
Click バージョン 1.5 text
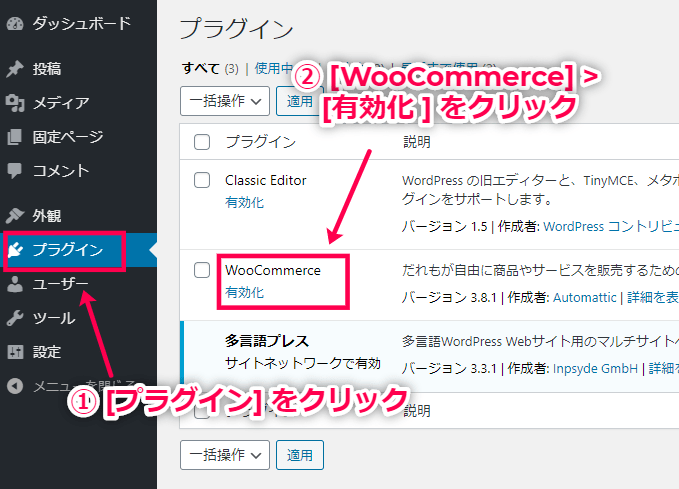444,226
